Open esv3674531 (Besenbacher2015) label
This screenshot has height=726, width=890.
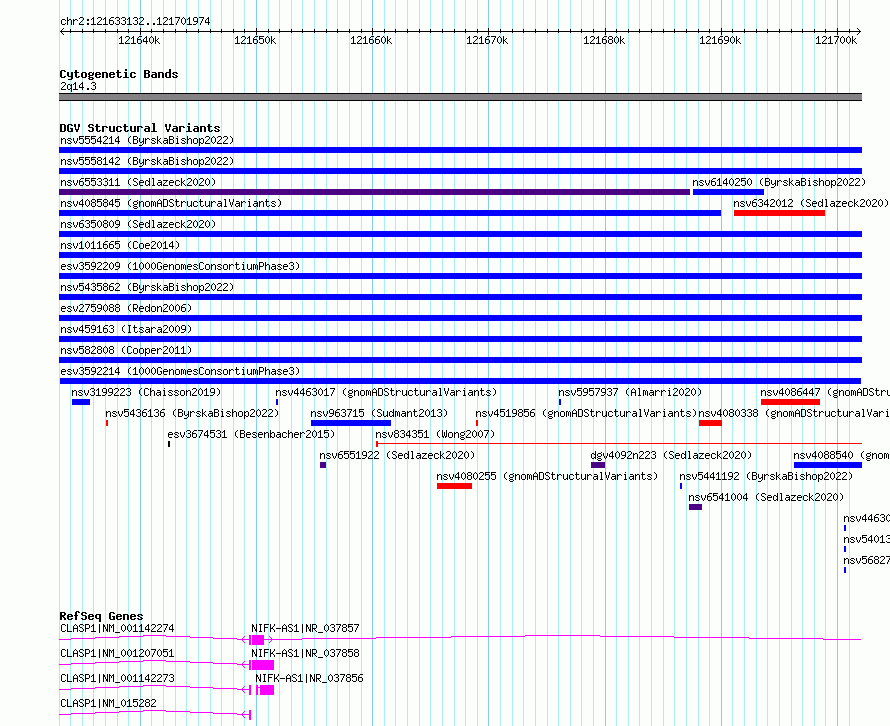pos(251,434)
